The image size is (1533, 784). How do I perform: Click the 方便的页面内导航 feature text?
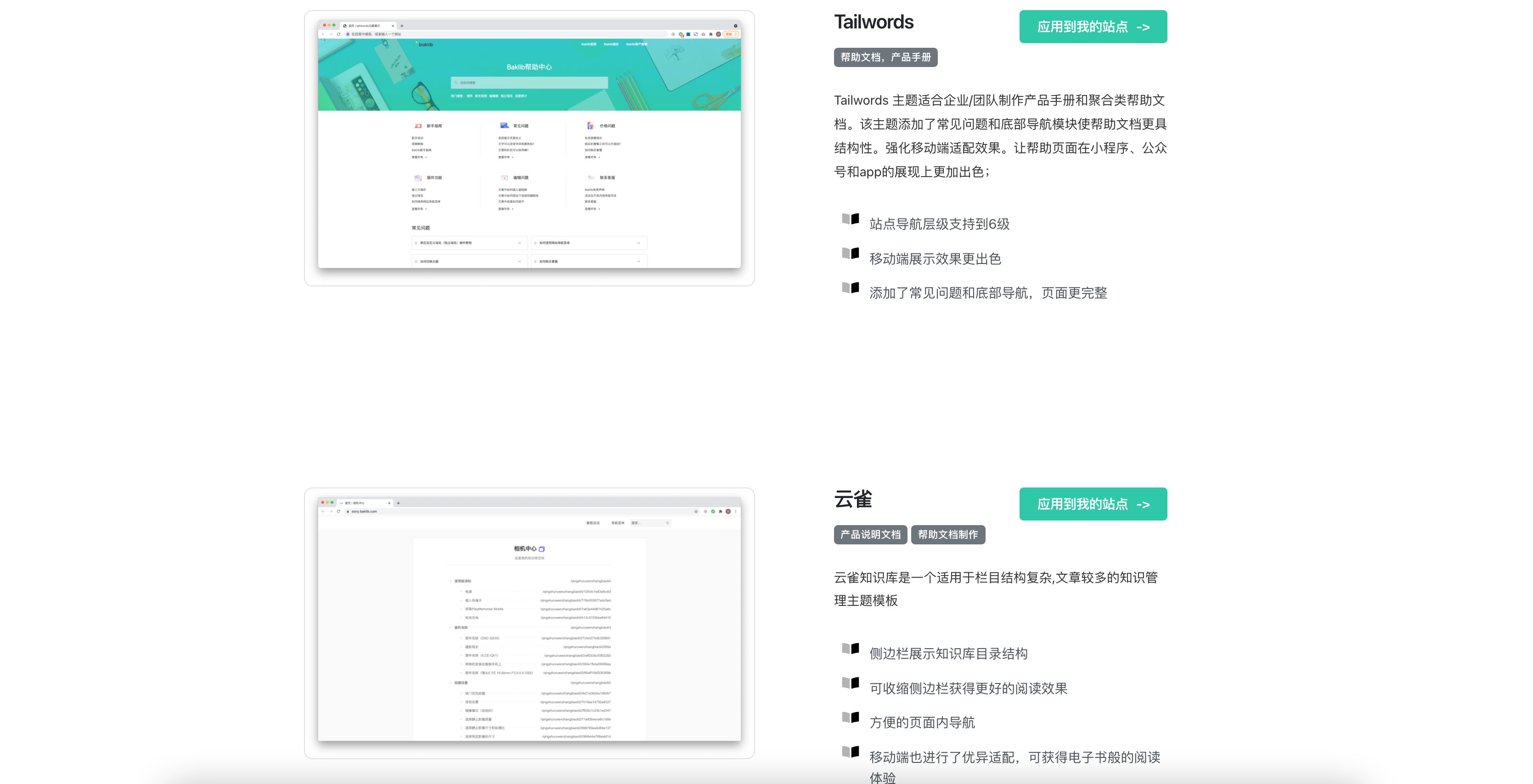point(922,723)
